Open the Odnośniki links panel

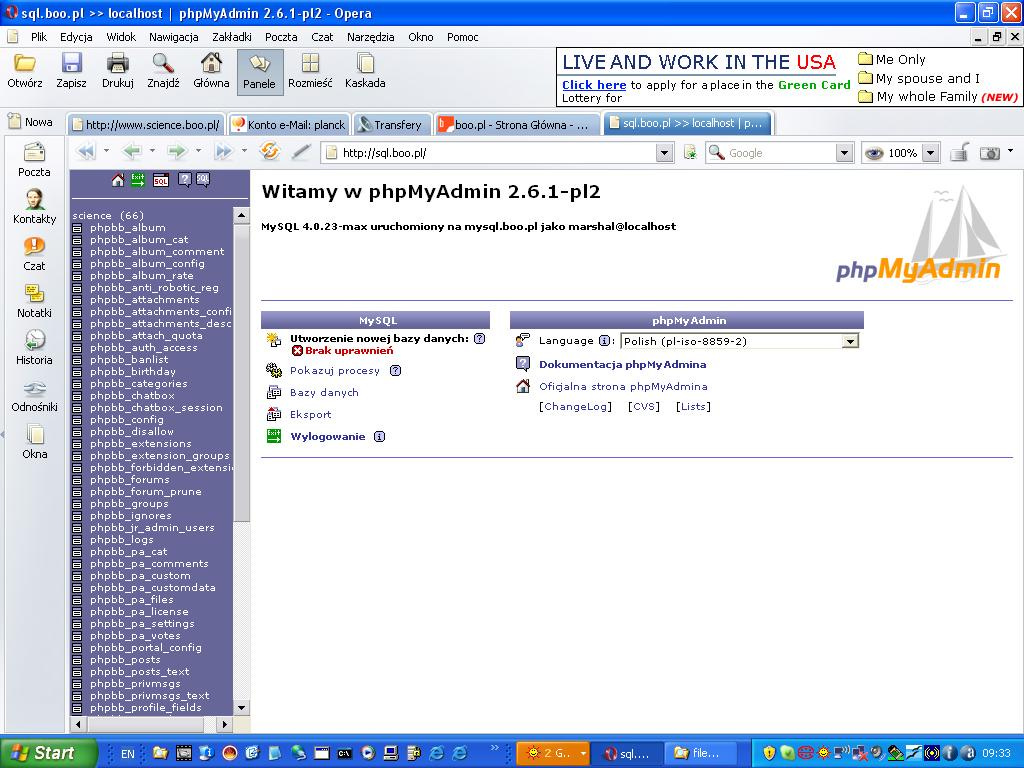tap(34, 395)
